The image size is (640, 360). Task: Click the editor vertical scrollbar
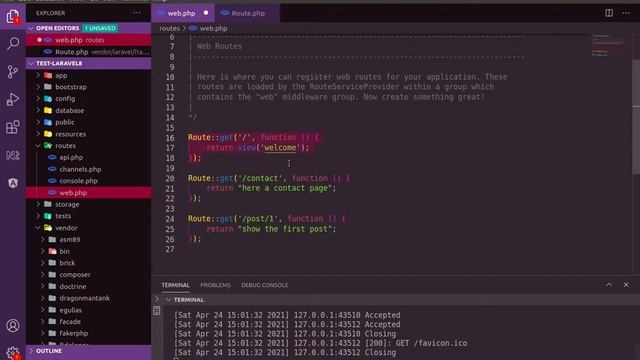[x=636, y=116]
